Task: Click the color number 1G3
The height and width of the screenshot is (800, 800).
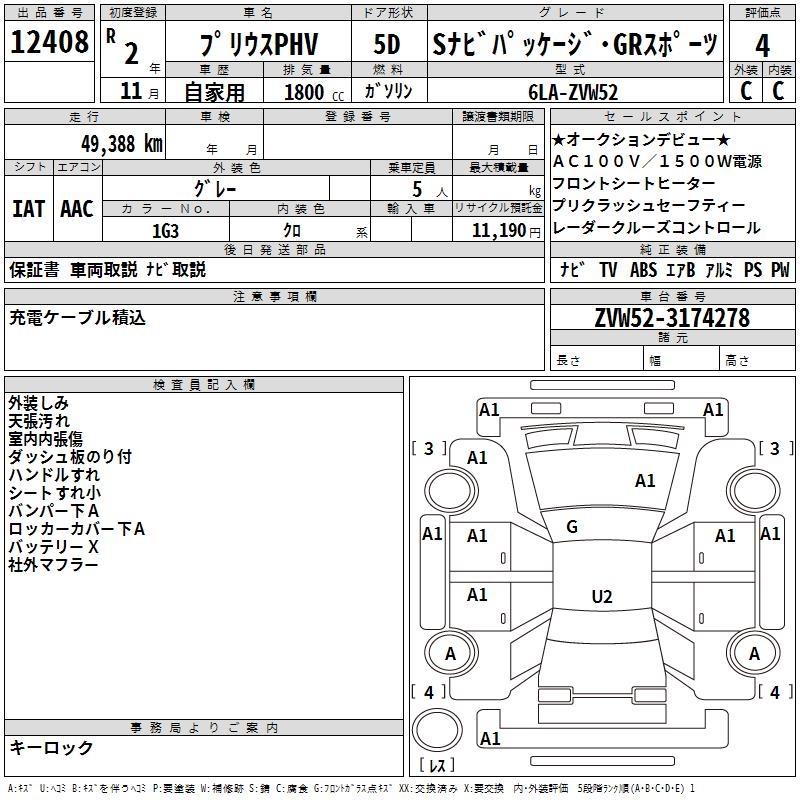Action: click(165, 229)
